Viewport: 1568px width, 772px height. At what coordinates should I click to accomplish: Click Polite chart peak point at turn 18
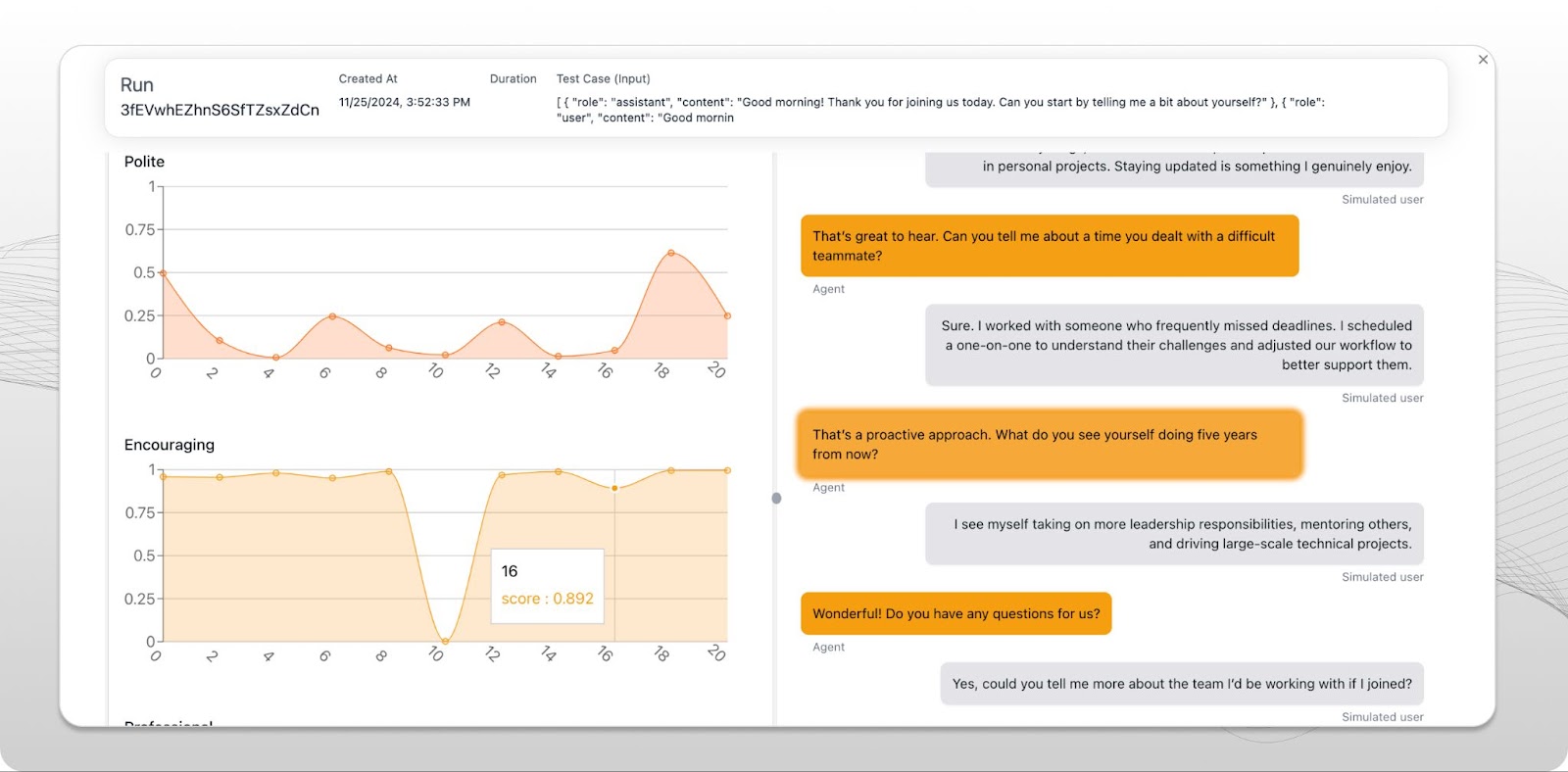[x=671, y=253]
